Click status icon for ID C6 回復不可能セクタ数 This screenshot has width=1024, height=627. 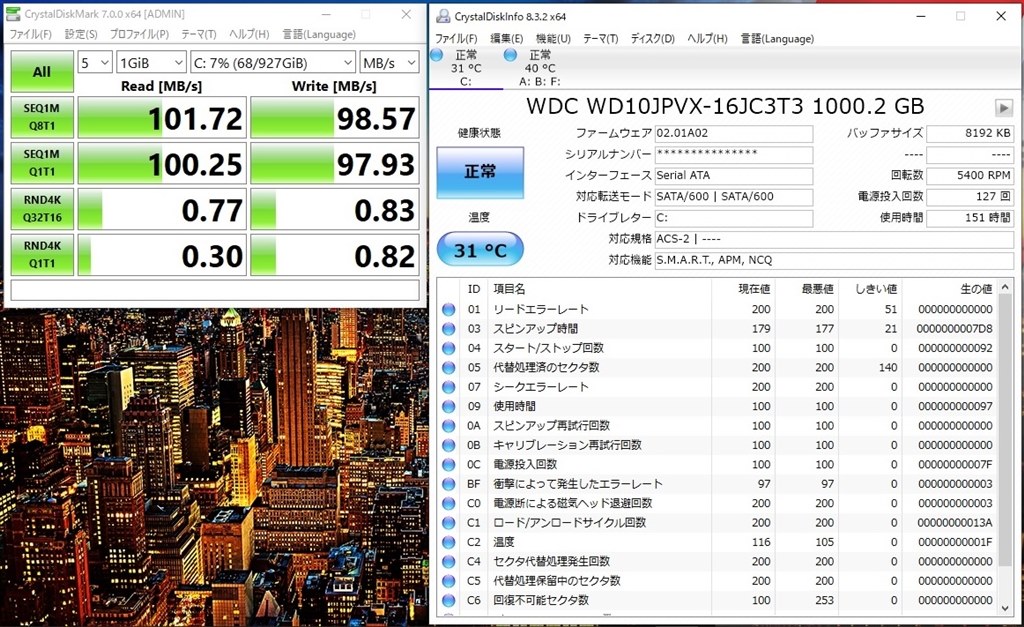pos(449,600)
